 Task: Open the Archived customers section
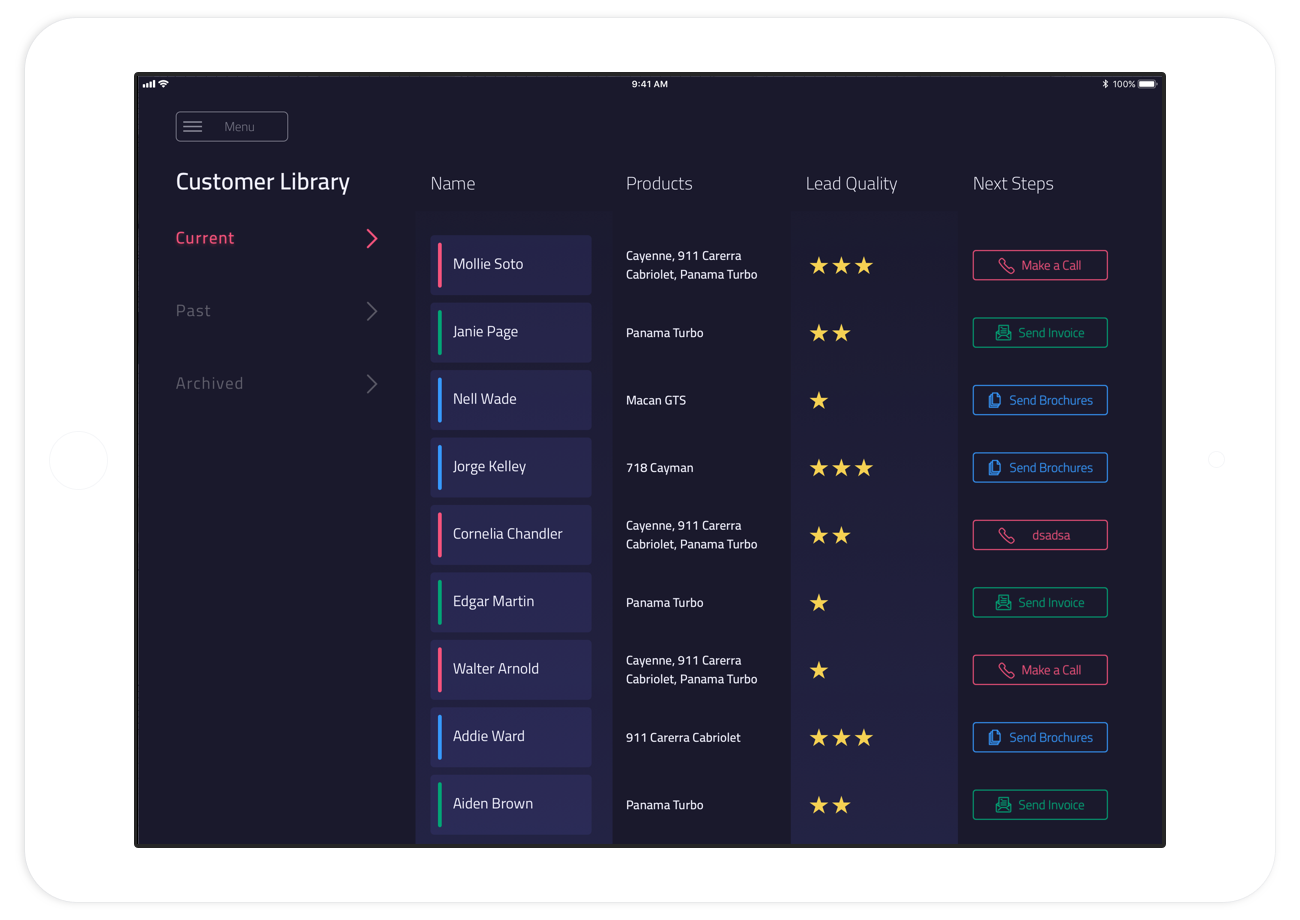[209, 383]
